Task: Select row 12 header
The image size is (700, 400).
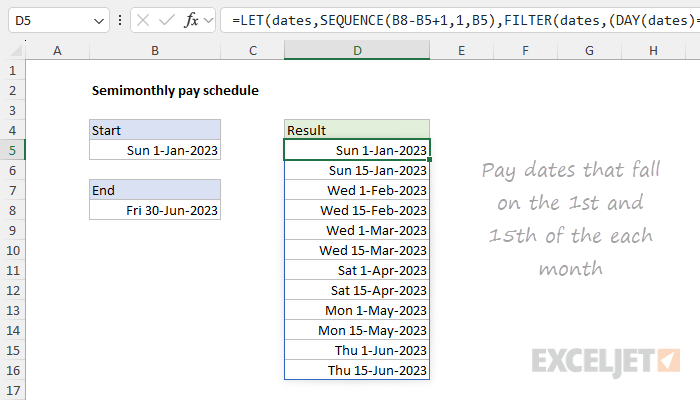Action: [12, 291]
